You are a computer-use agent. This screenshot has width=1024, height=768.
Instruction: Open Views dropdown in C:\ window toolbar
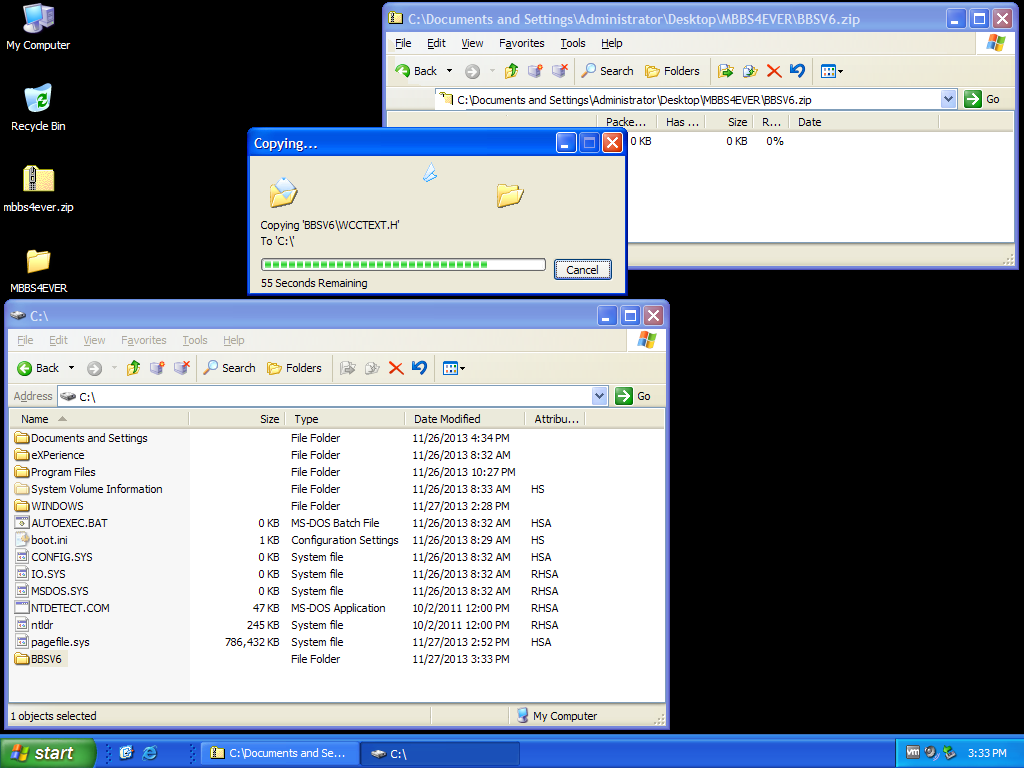(454, 368)
